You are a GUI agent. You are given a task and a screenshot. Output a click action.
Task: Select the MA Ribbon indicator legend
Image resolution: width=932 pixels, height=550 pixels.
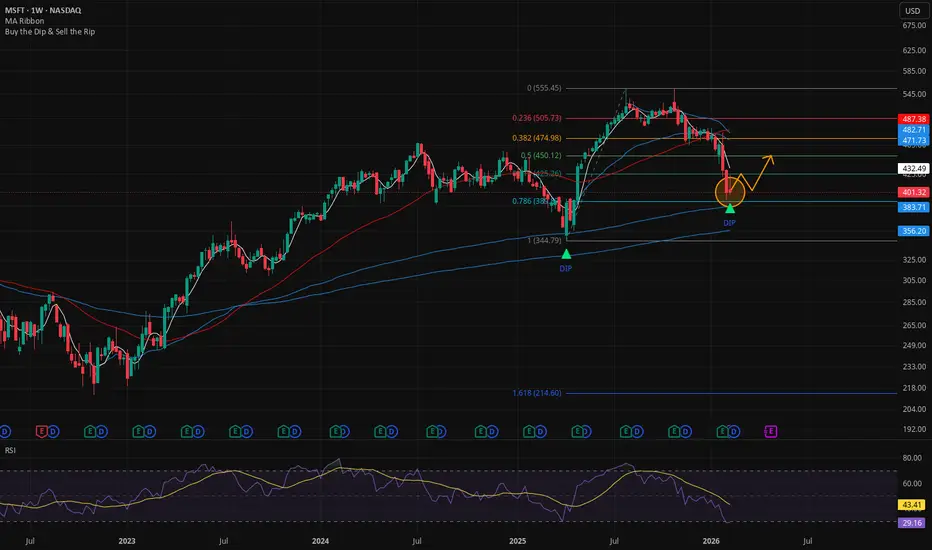[24, 21]
